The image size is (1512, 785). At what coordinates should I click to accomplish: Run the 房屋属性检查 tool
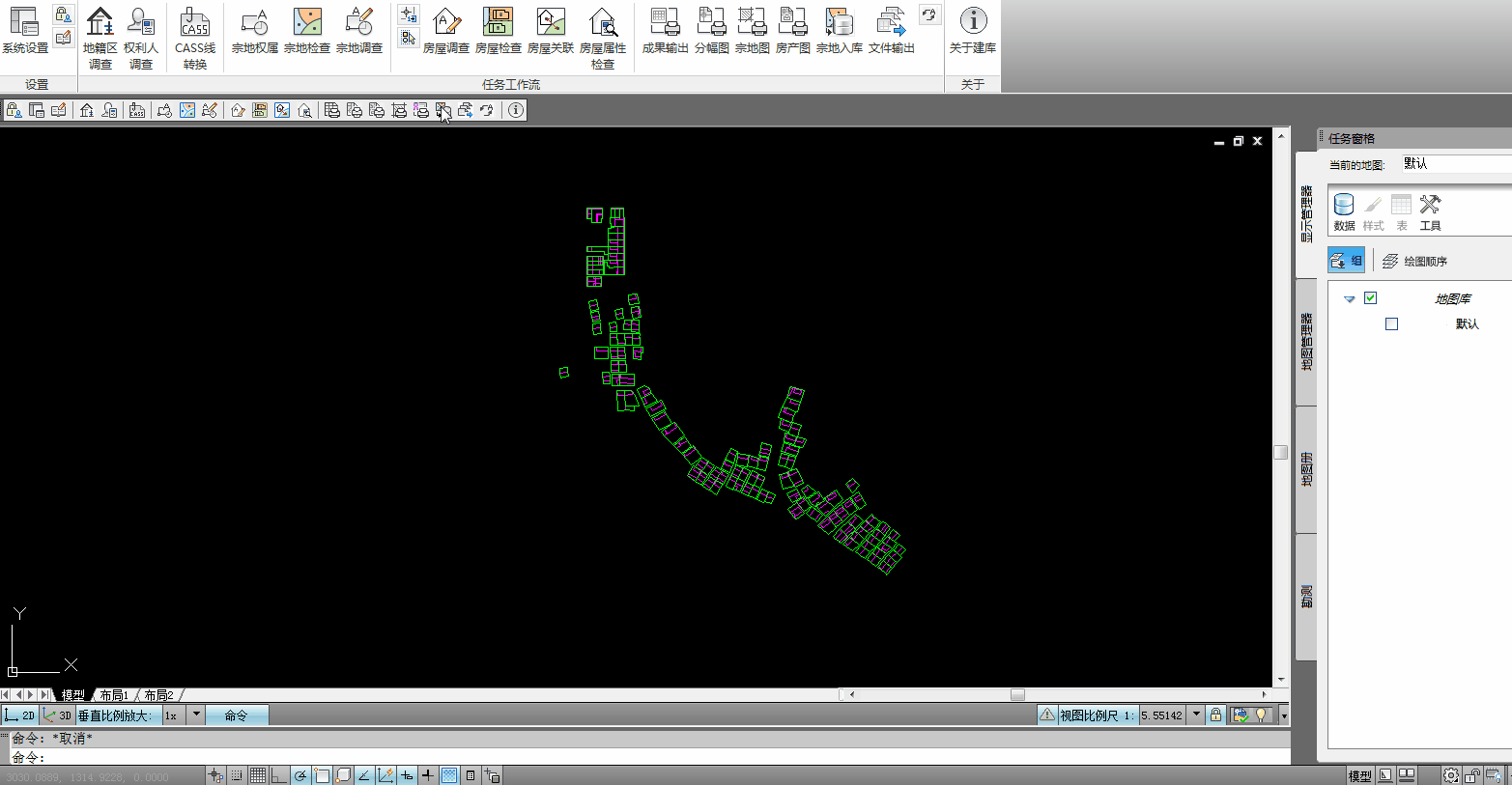pyautogui.click(x=603, y=39)
